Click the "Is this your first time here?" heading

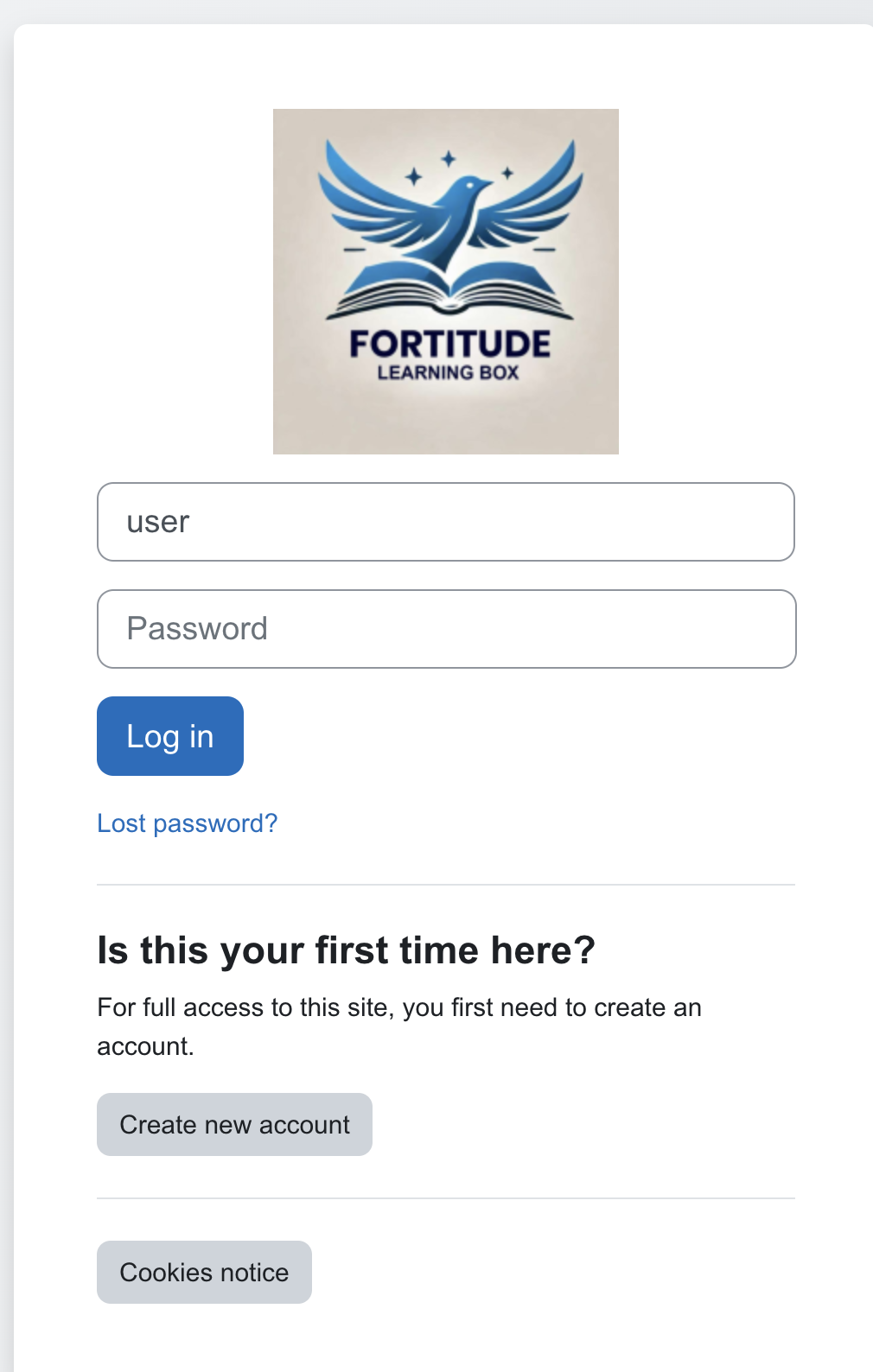point(346,950)
